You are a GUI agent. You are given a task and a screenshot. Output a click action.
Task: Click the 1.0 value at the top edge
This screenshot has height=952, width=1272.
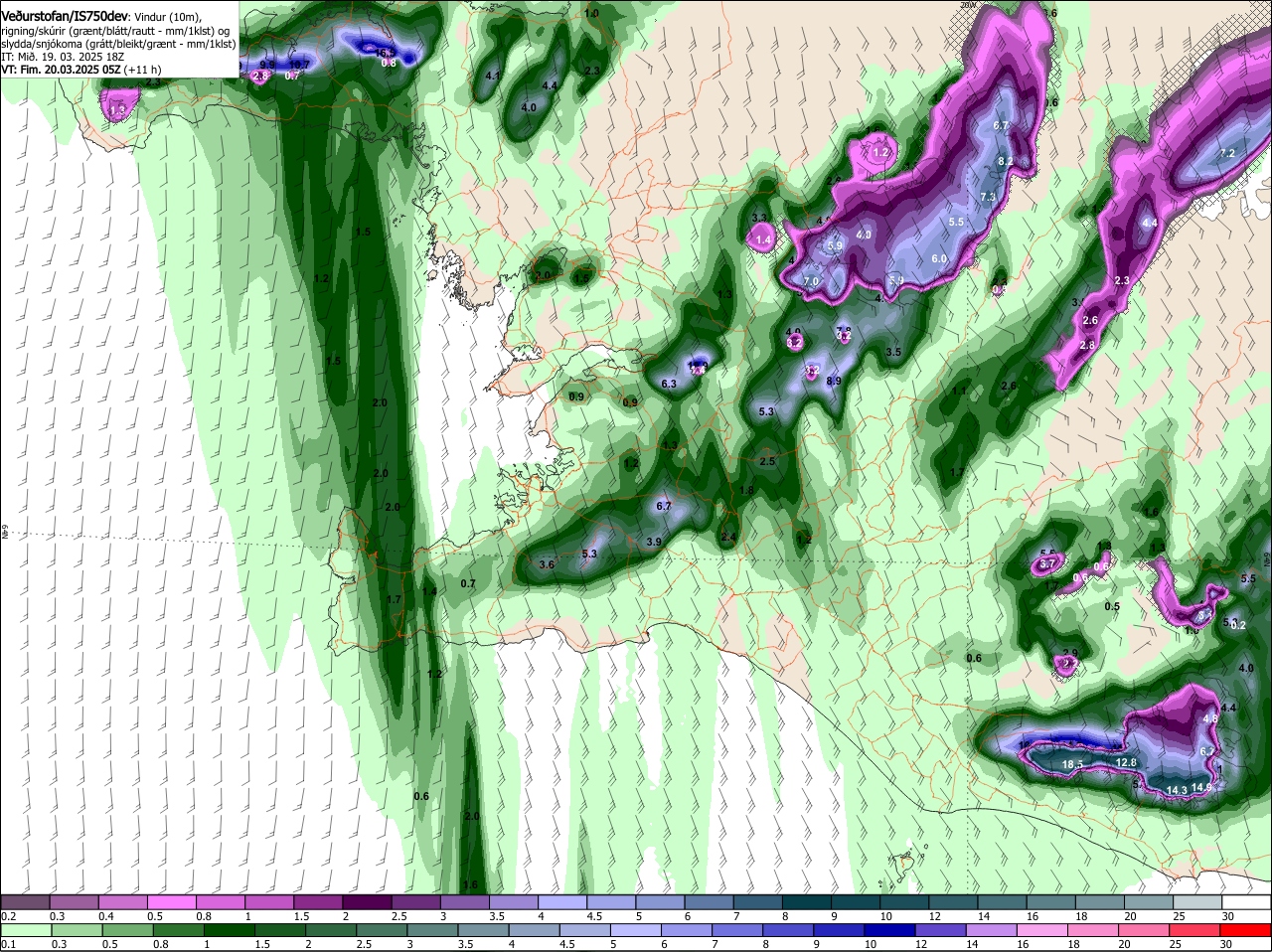[592, 13]
